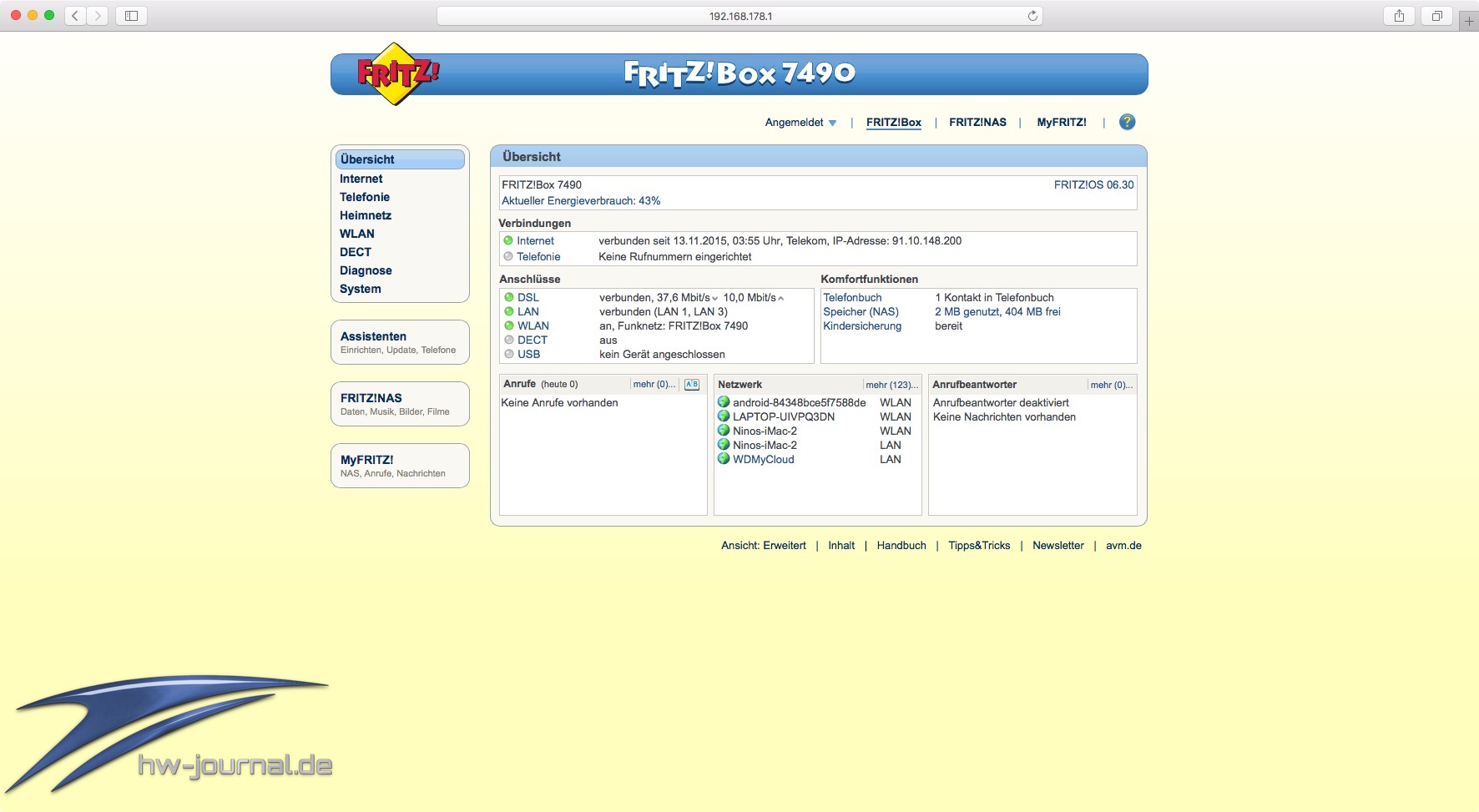
Task: Open the avm.de footer link
Action: coord(1123,545)
